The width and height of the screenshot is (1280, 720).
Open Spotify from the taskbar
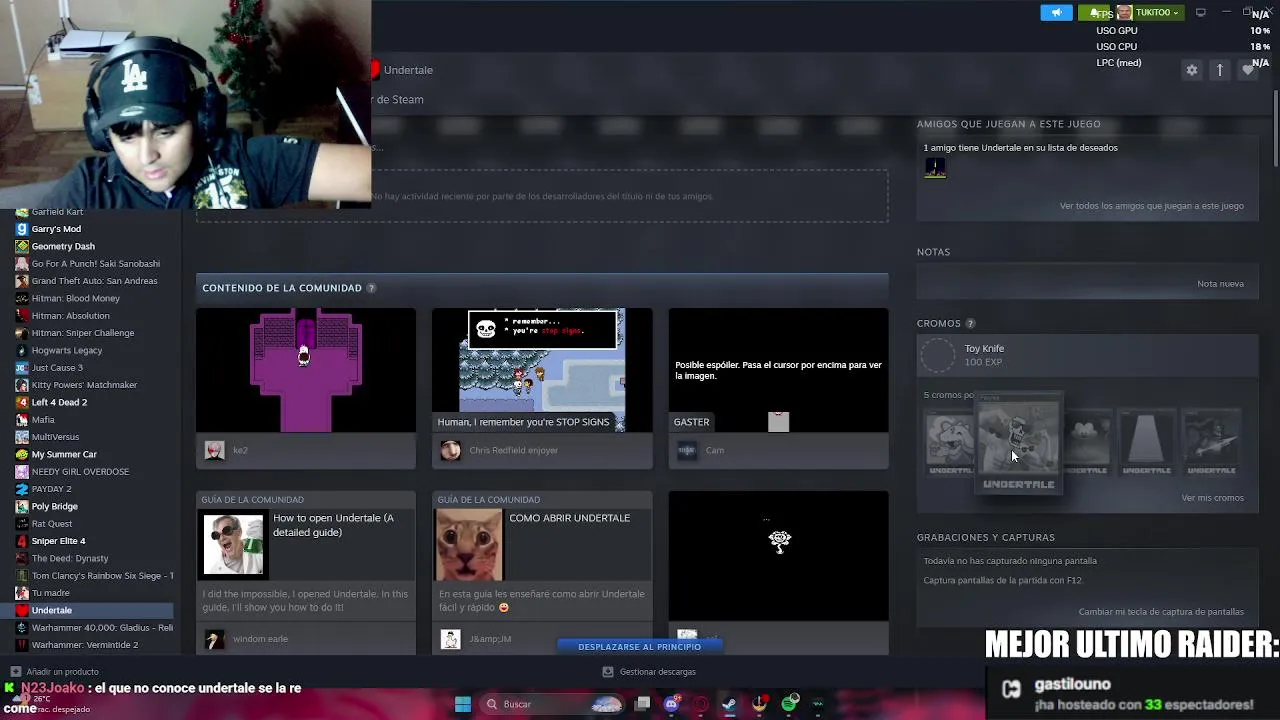tap(789, 704)
